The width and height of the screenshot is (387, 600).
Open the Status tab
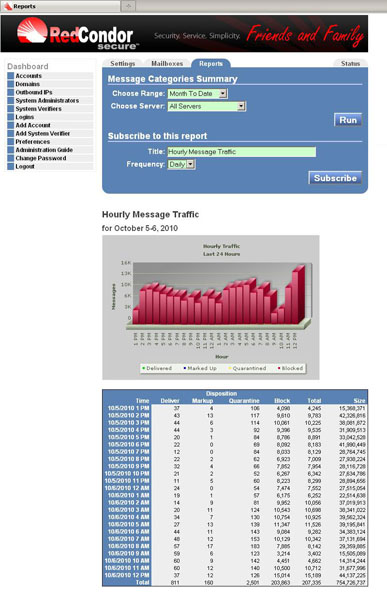pyautogui.click(x=350, y=64)
